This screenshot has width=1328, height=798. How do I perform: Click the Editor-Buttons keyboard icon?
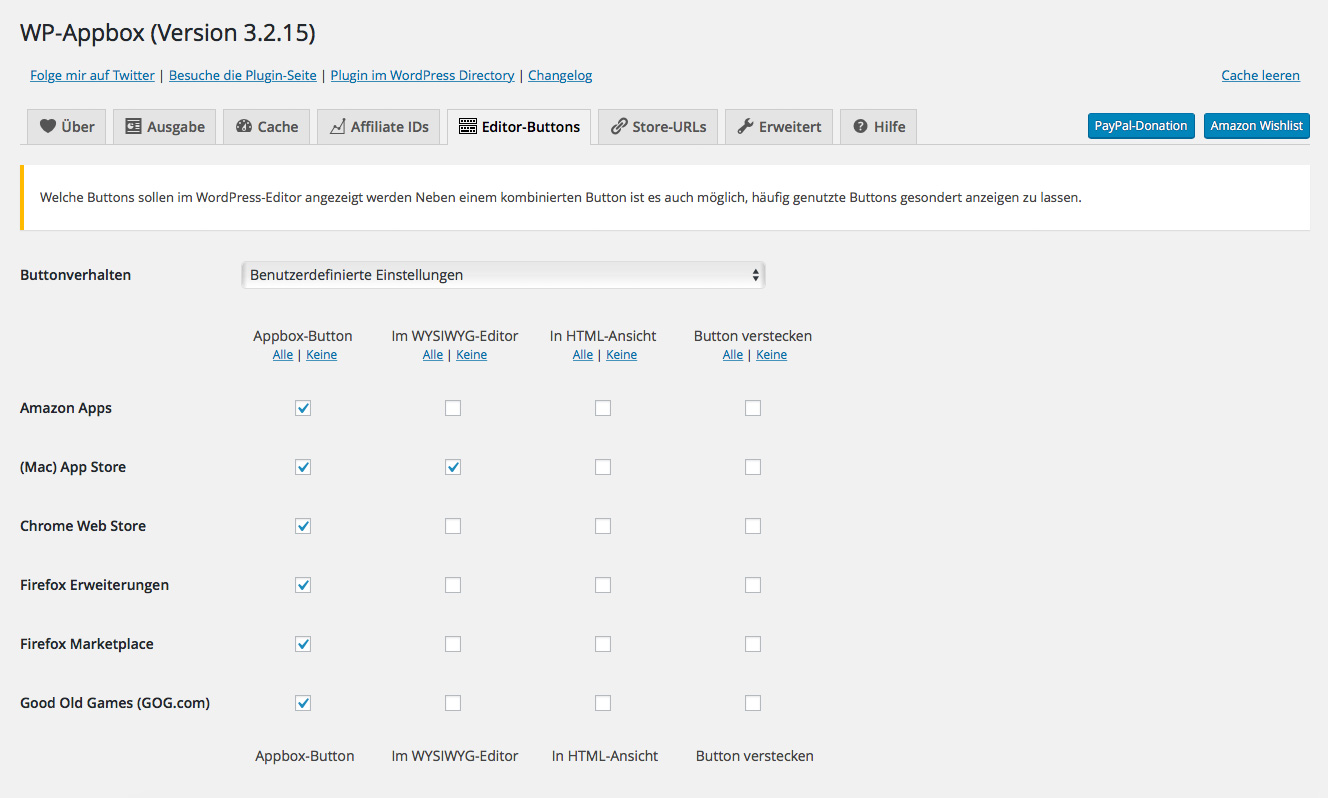tap(467, 127)
